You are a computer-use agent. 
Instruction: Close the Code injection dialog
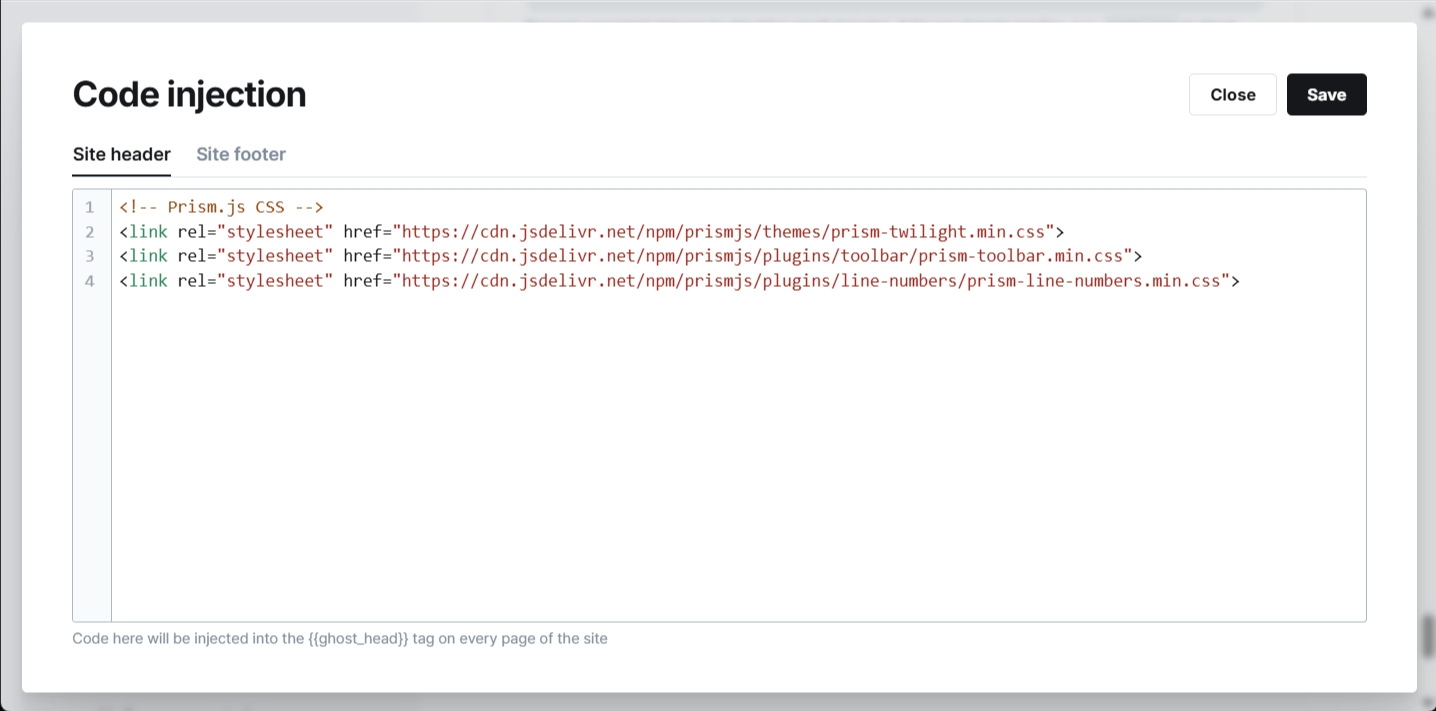(x=1232, y=94)
